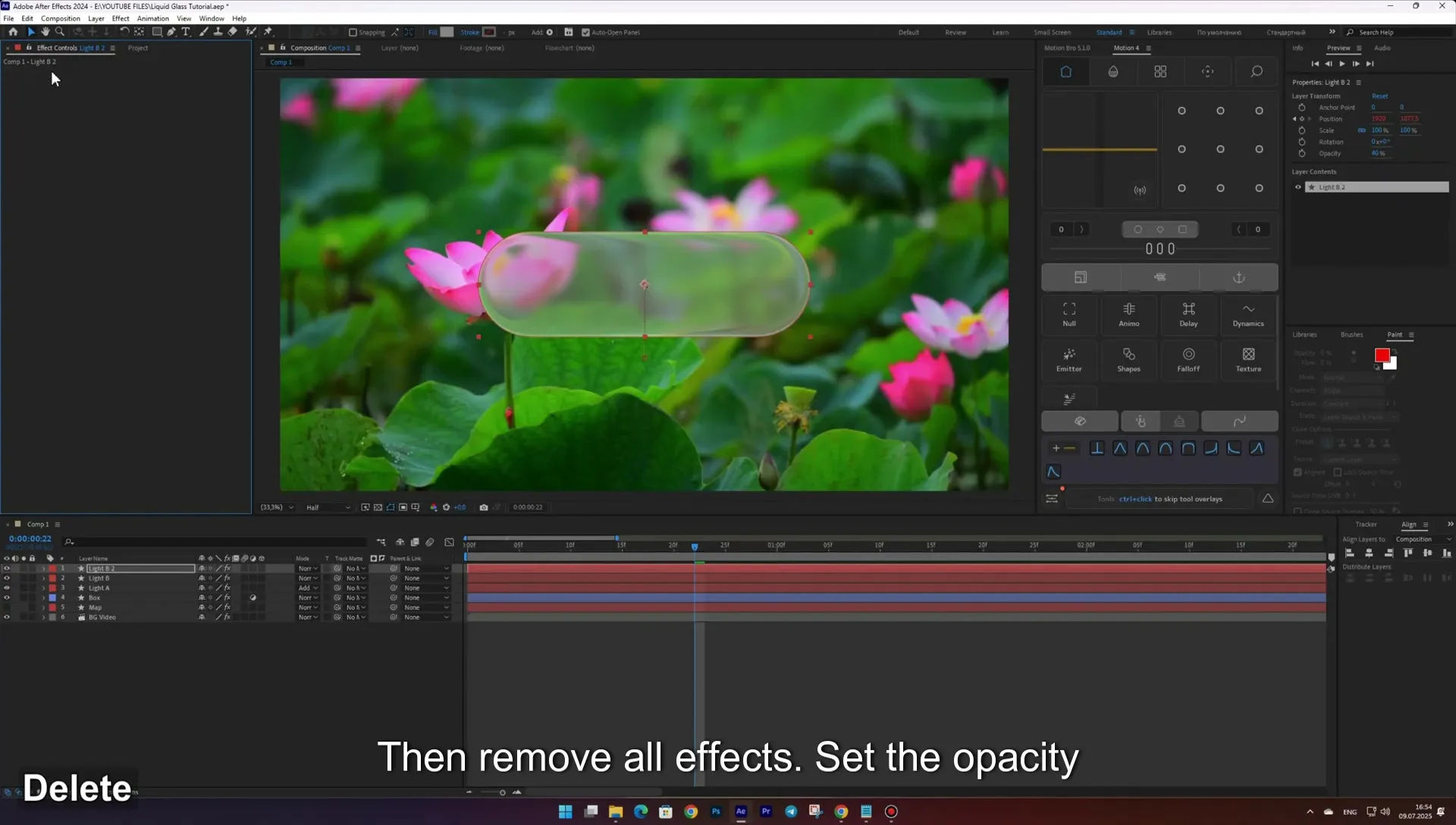Open Align Layers to Composition dropdown
Image resolution: width=1456 pixels, height=825 pixels.
tap(1423, 539)
